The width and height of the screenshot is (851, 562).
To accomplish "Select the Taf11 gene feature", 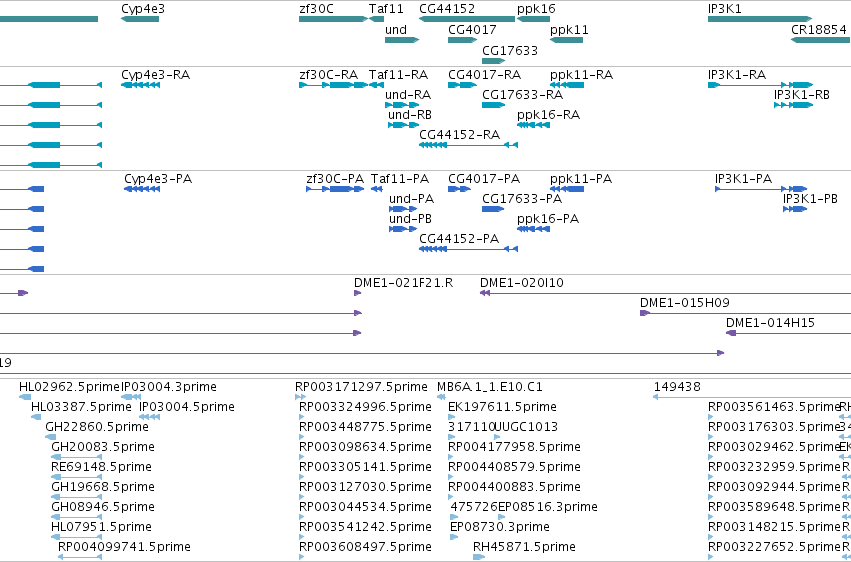I will pyautogui.click(x=377, y=19).
